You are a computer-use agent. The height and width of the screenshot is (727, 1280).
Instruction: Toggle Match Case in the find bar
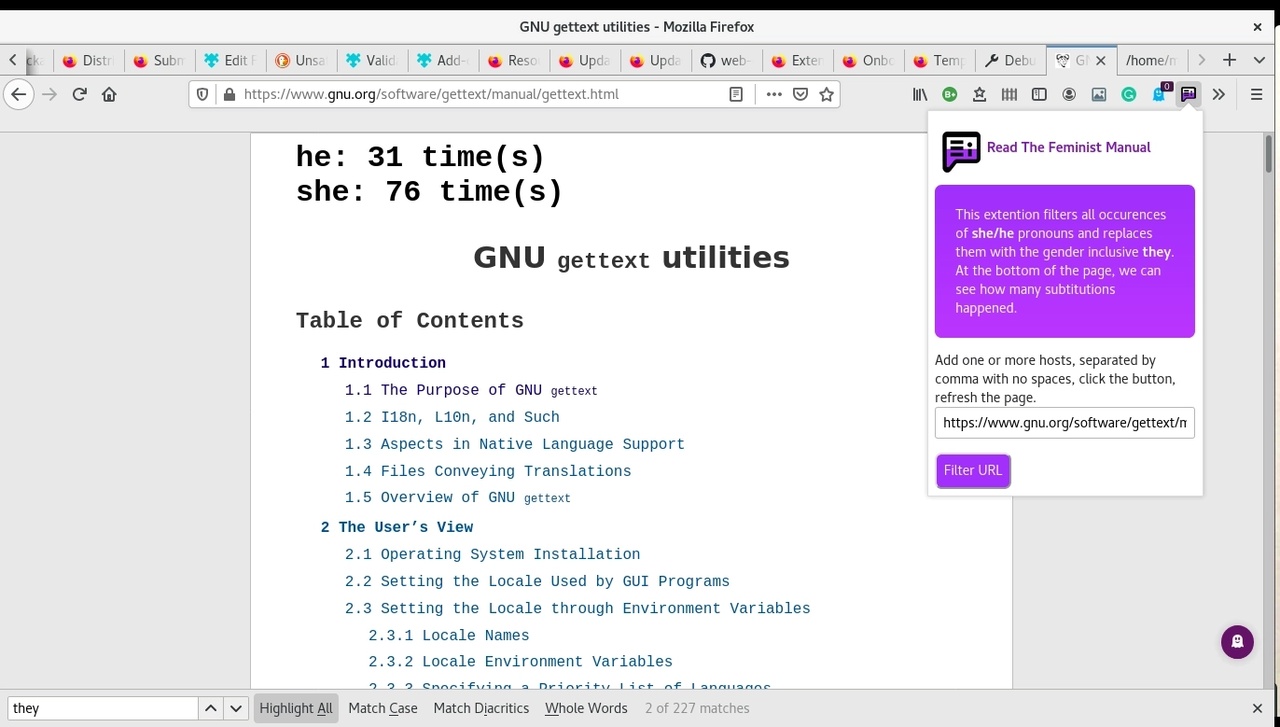pyautogui.click(x=383, y=708)
